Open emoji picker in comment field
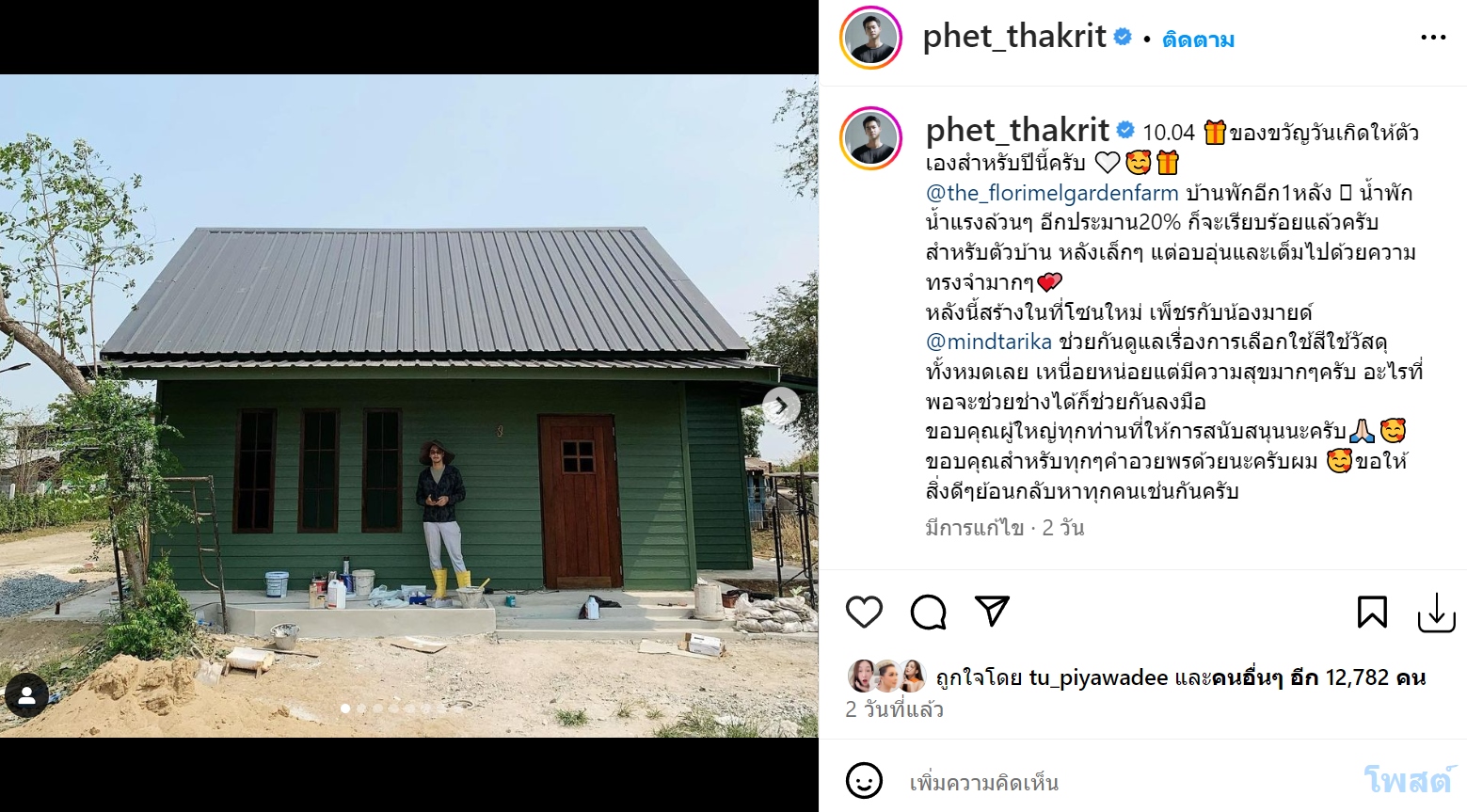 pos(864,781)
